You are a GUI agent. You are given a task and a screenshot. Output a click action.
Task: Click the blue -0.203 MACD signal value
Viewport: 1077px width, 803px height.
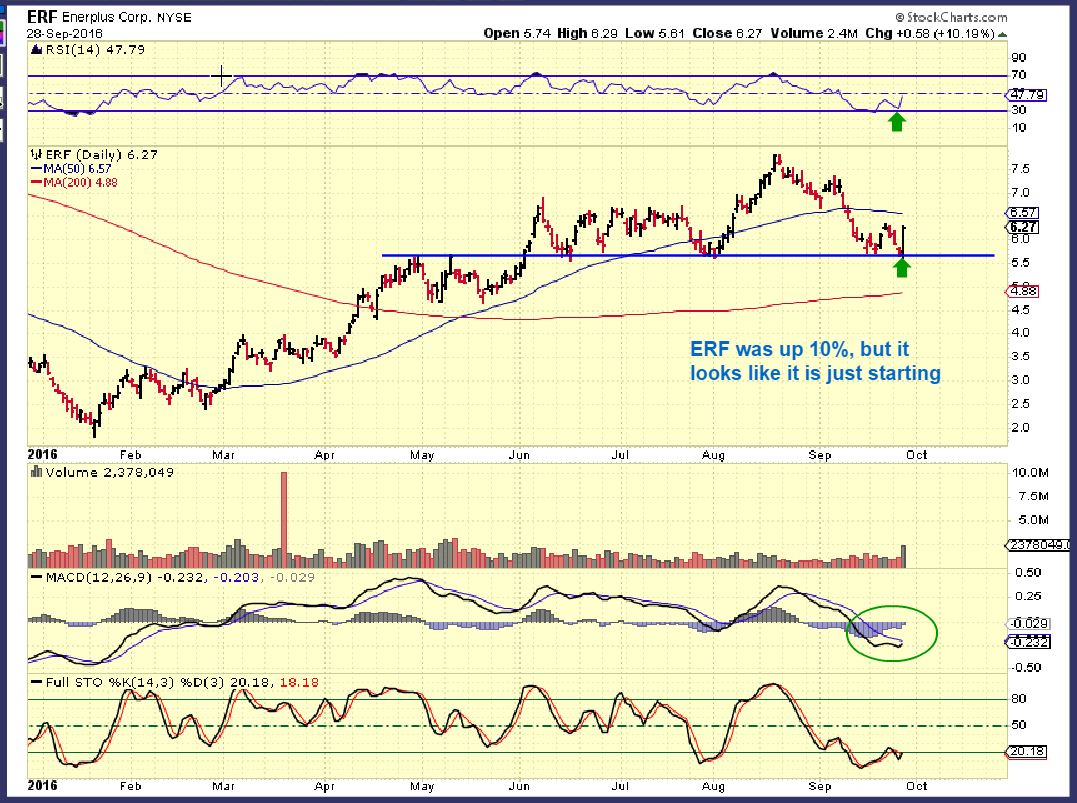(236, 577)
